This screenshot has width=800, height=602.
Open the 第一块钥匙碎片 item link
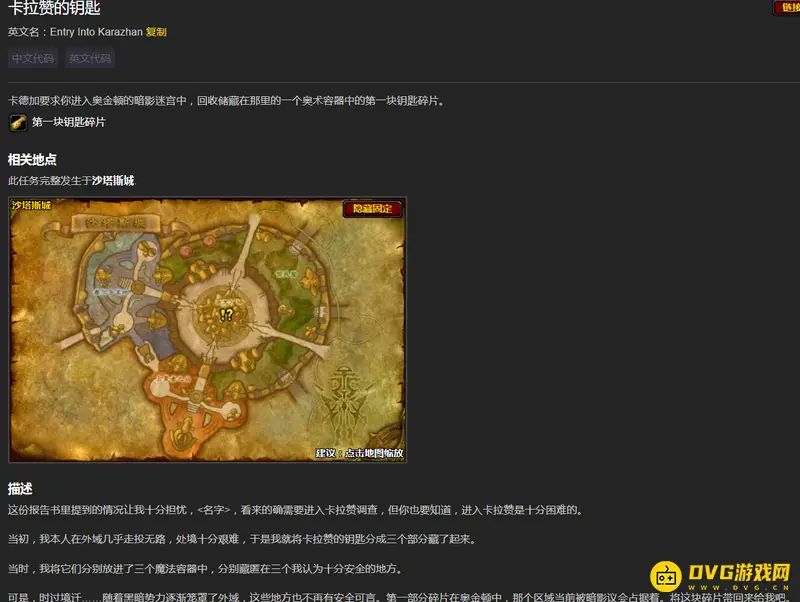(x=68, y=122)
